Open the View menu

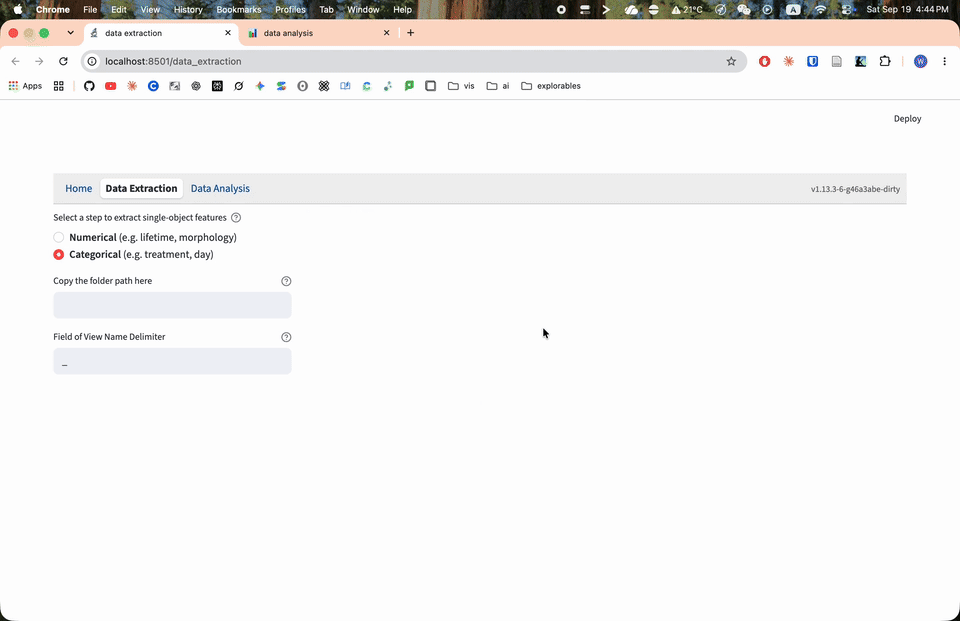point(150,9)
